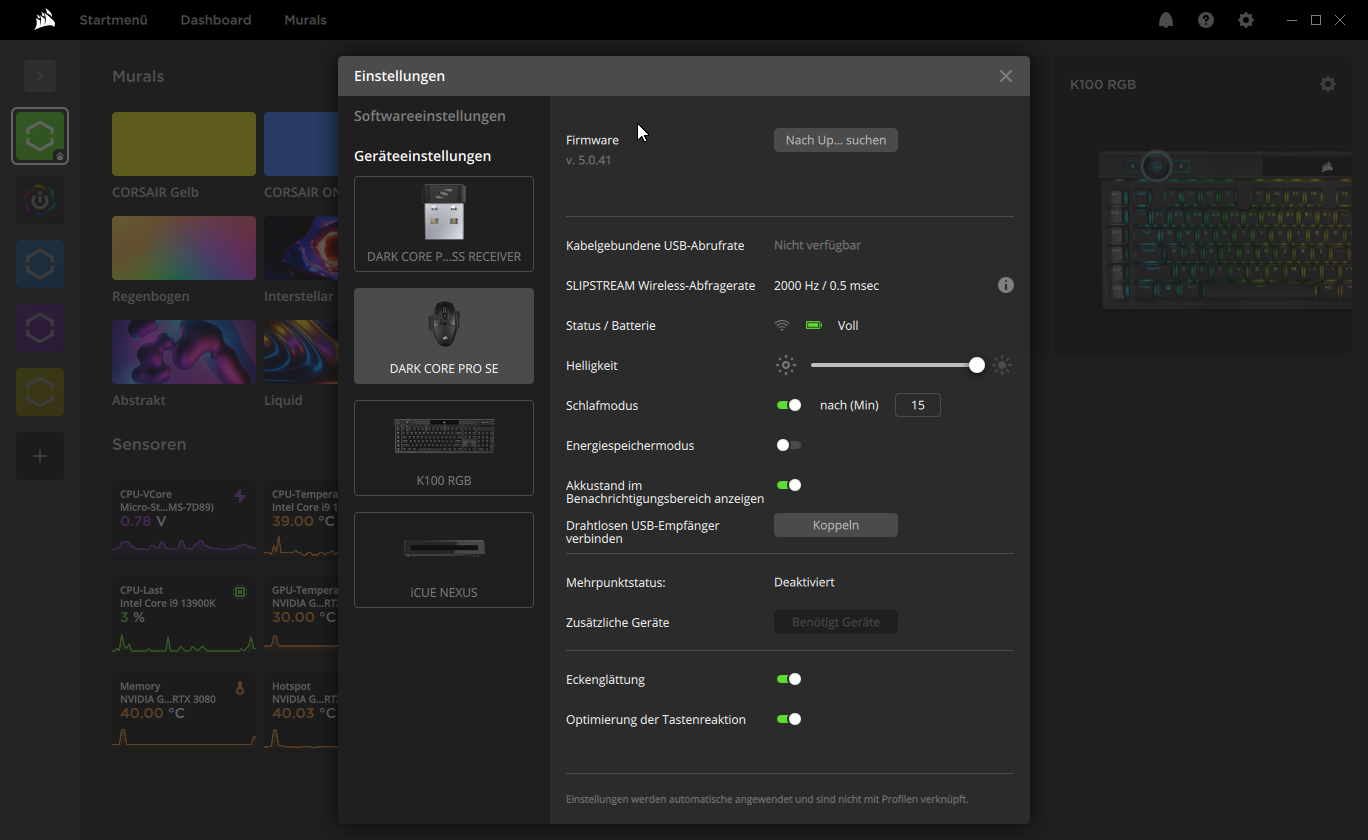The width and height of the screenshot is (1368, 840).
Task: Open the iCUE settings gear in the title bar
Action: pos(1246,20)
